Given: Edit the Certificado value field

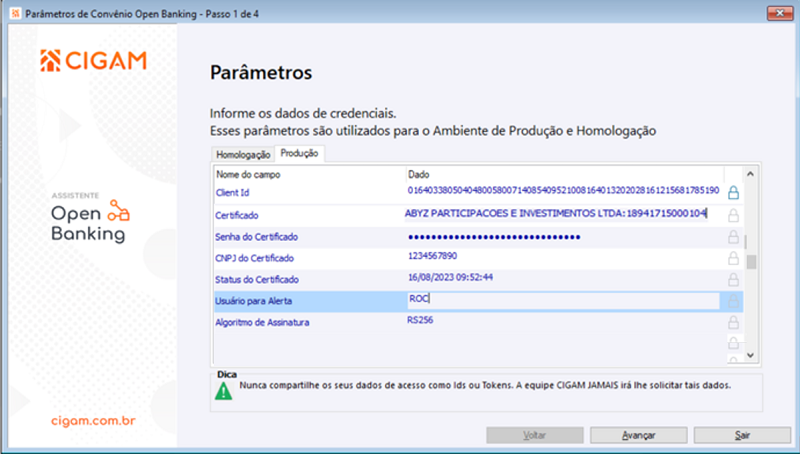Looking at the screenshot, I should tap(556, 214).
